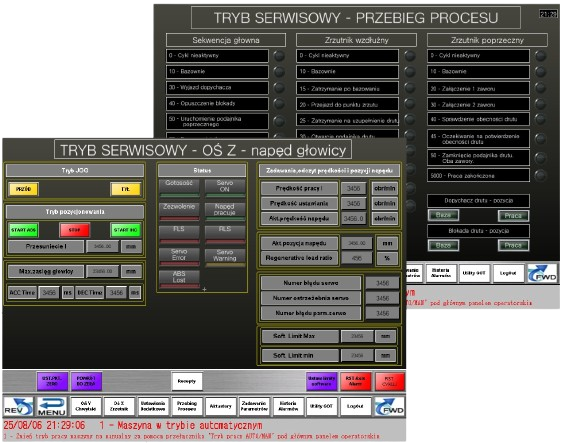Edit the ACC Time value field
561x444 pixels.
coord(49,293)
